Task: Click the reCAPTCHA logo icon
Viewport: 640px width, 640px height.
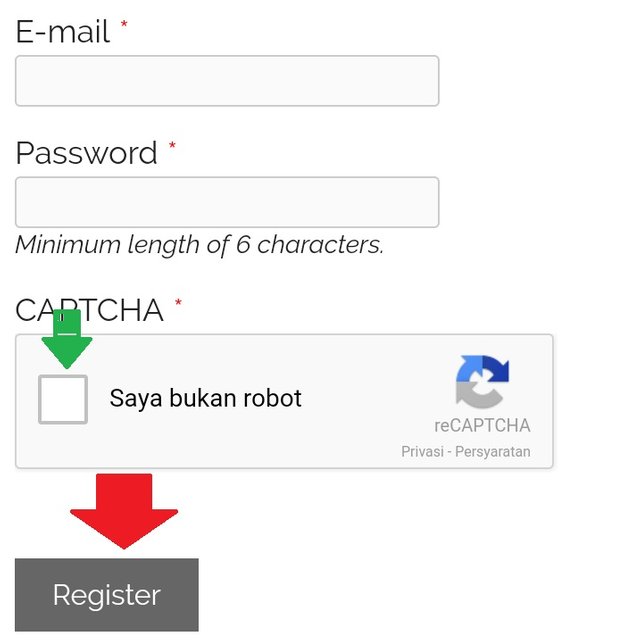Action: pyautogui.click(x=482, y=382)
